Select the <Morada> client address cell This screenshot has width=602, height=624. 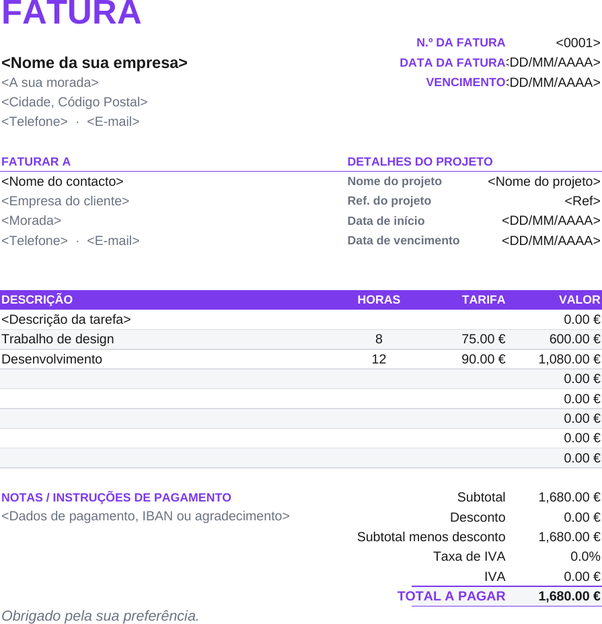point(31,220)
